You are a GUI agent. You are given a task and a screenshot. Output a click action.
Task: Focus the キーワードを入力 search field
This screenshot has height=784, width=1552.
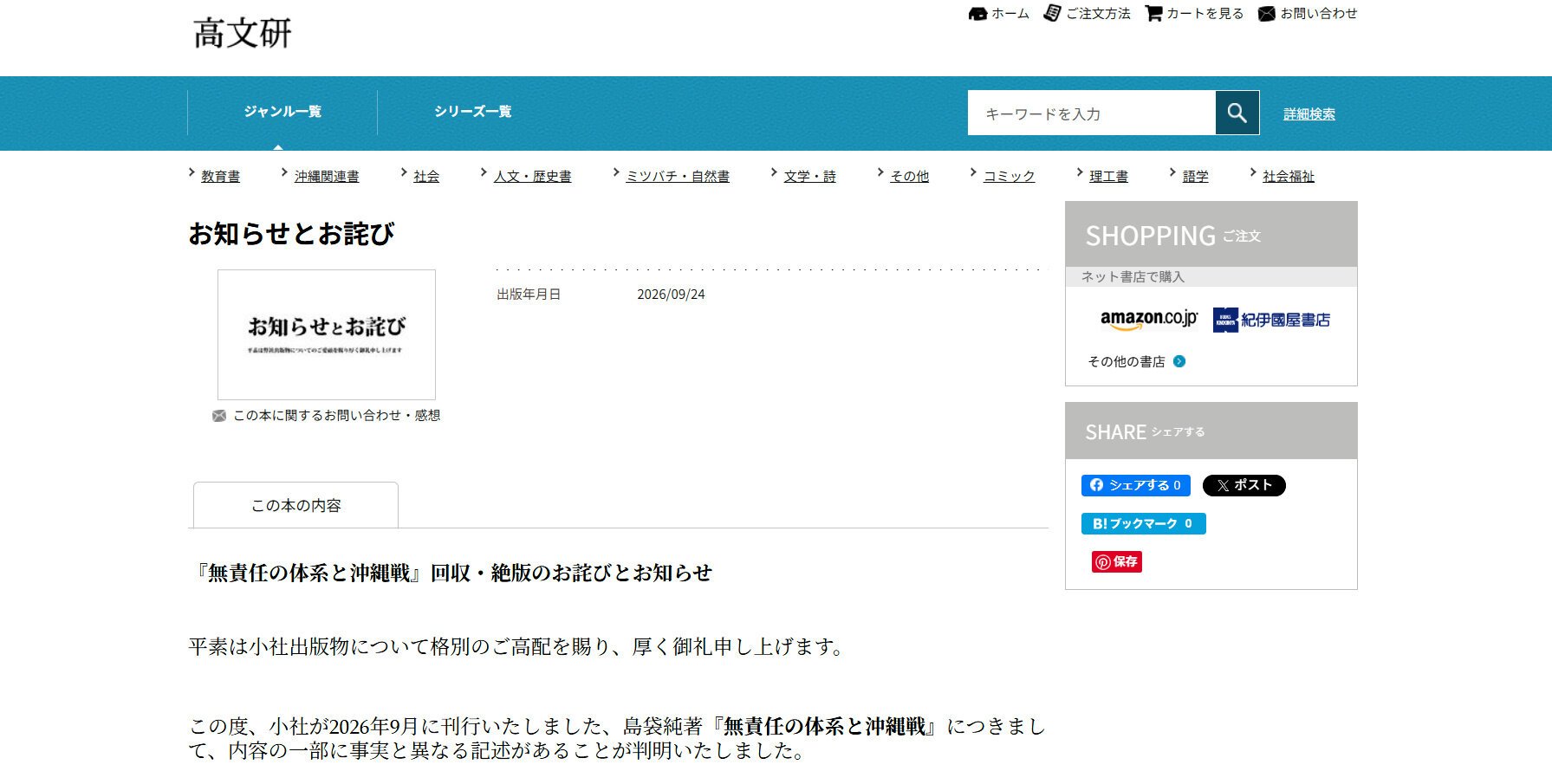1092,113
